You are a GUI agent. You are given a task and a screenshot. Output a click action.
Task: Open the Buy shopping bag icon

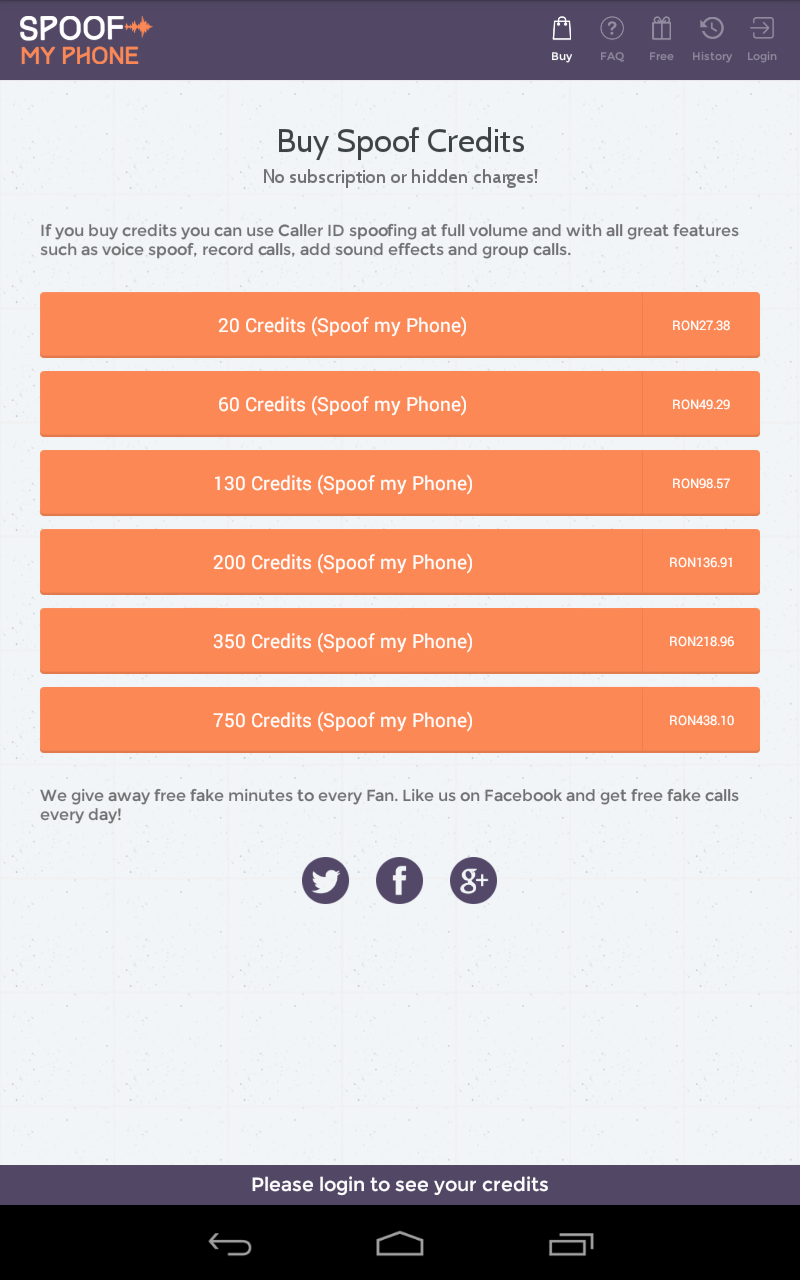coord(562,29)
